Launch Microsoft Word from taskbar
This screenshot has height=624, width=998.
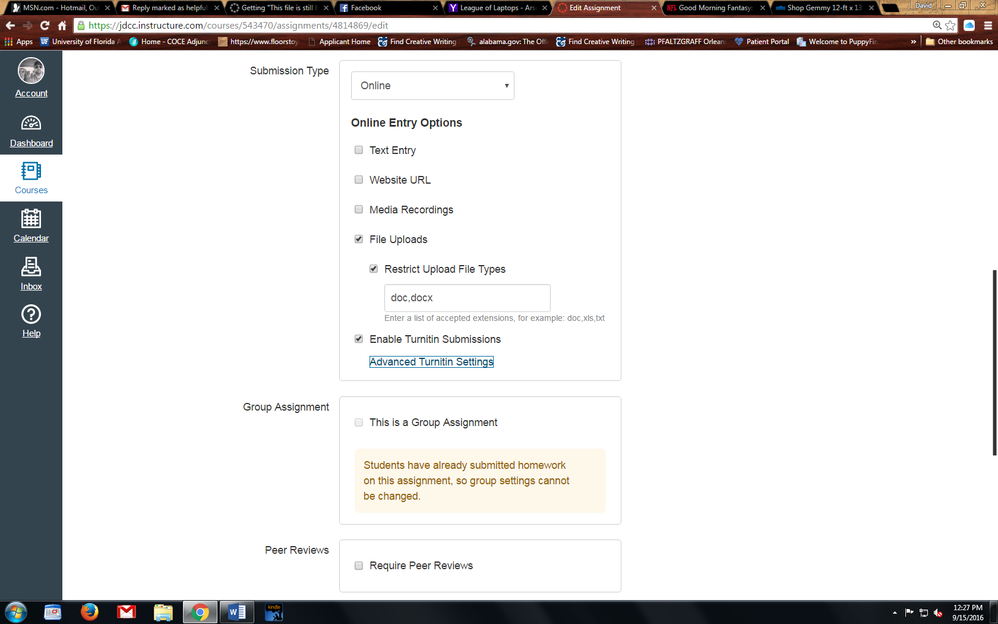click(x=237, y=612)
